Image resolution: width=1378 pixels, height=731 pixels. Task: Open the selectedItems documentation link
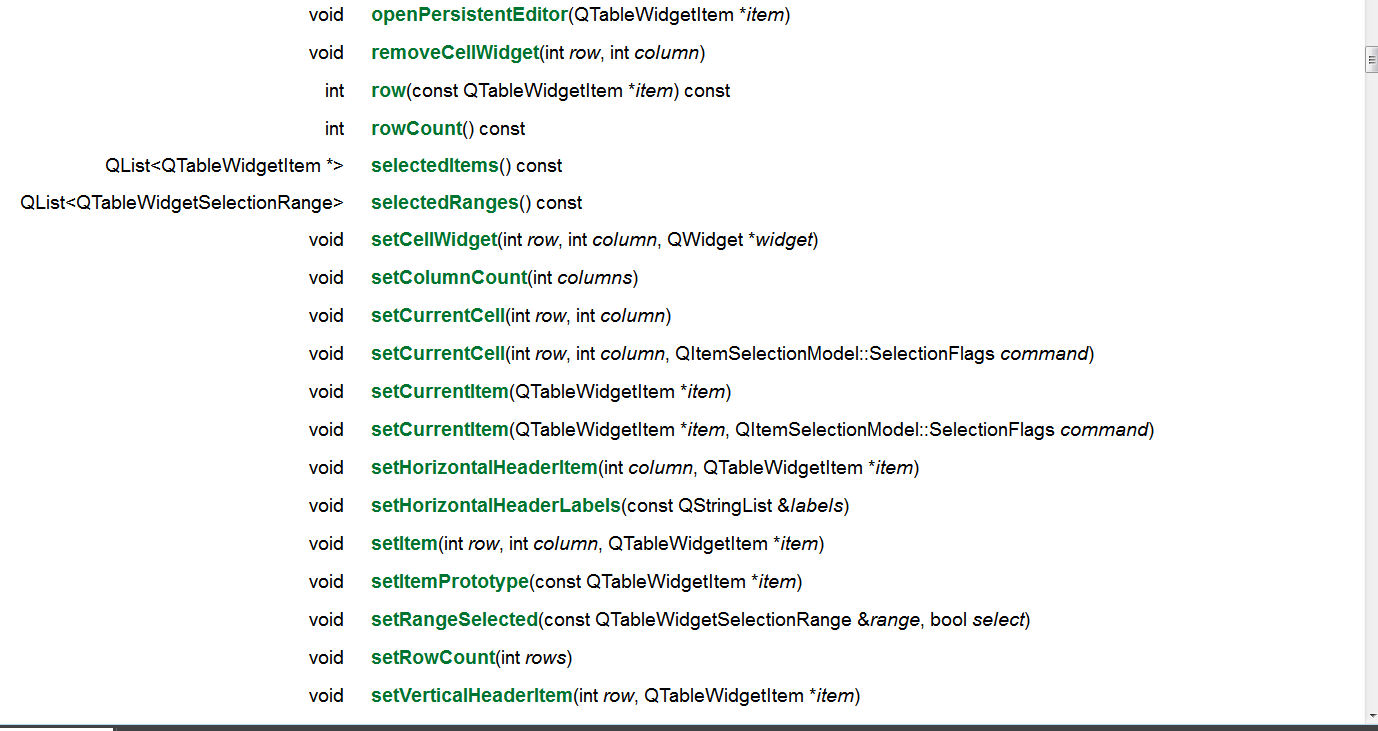click(434, 165)
